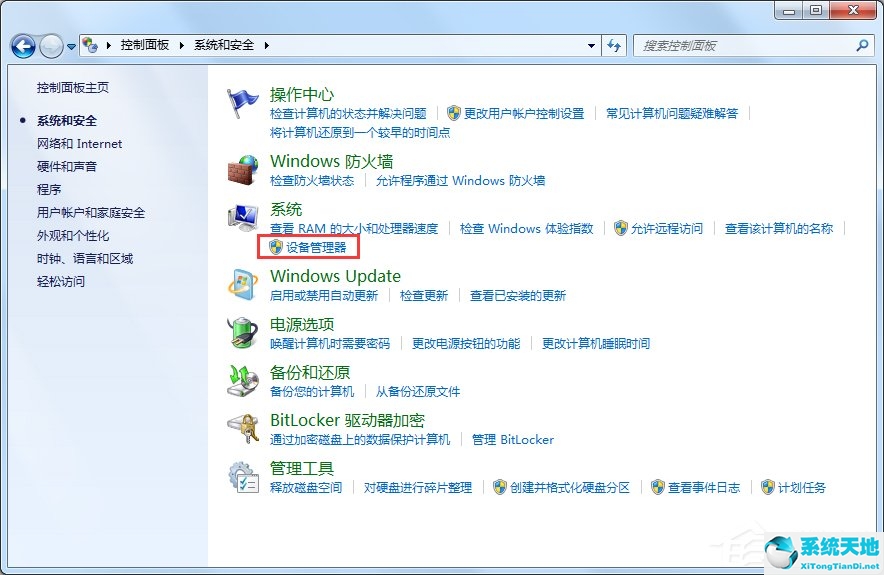Click the BitLocker drive encryption icon
Screen dimensions: 884x575
(x=243, y=429)
